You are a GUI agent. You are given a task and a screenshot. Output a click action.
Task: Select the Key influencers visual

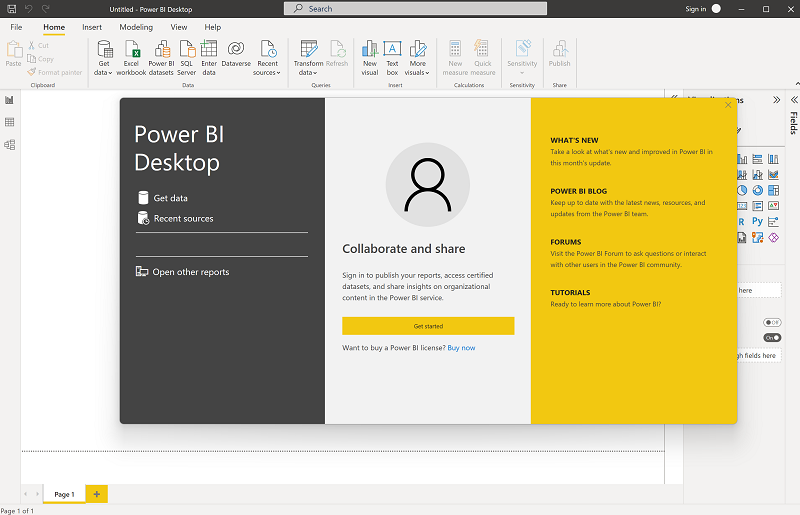pos(773,222)
